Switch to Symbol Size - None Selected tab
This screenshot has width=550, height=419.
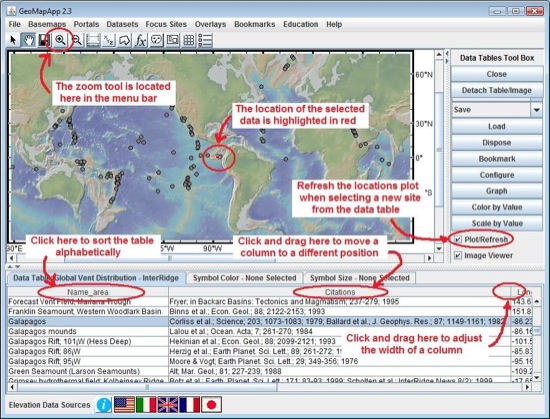[360, 278]
